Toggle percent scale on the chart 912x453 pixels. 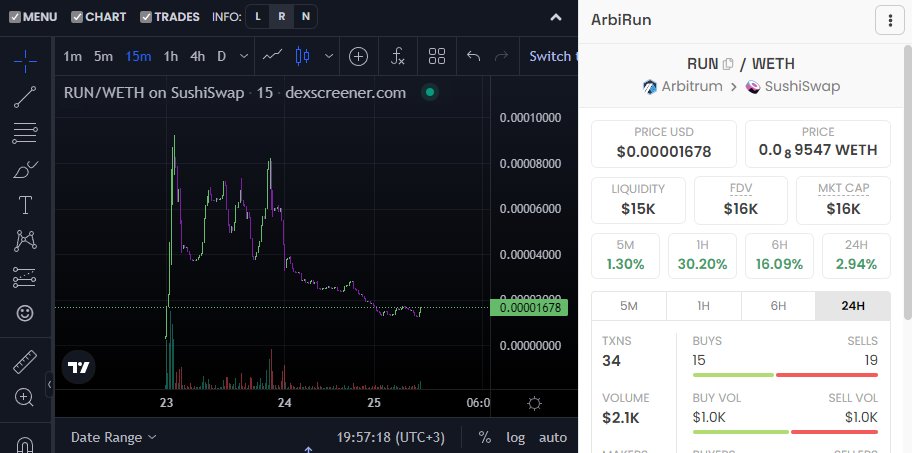[x=484, y=437]
